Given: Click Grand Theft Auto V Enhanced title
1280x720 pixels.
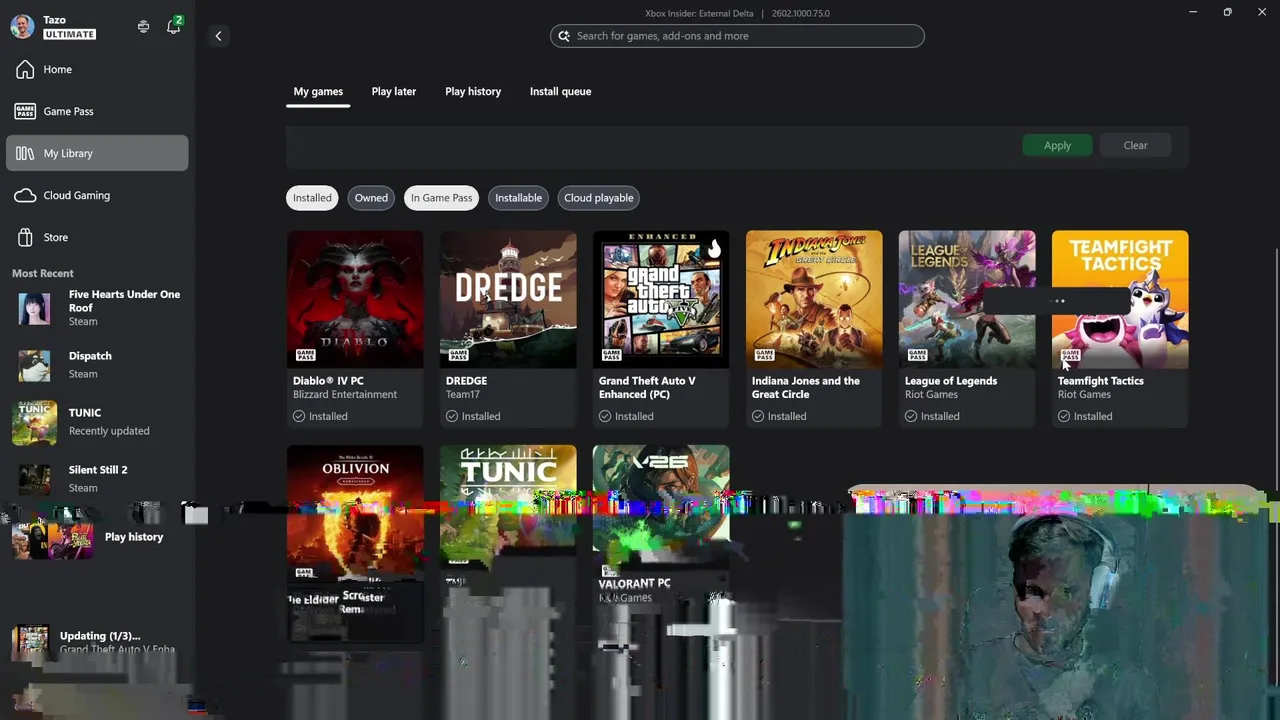Looking at the screenshot, I should point(647,387).
